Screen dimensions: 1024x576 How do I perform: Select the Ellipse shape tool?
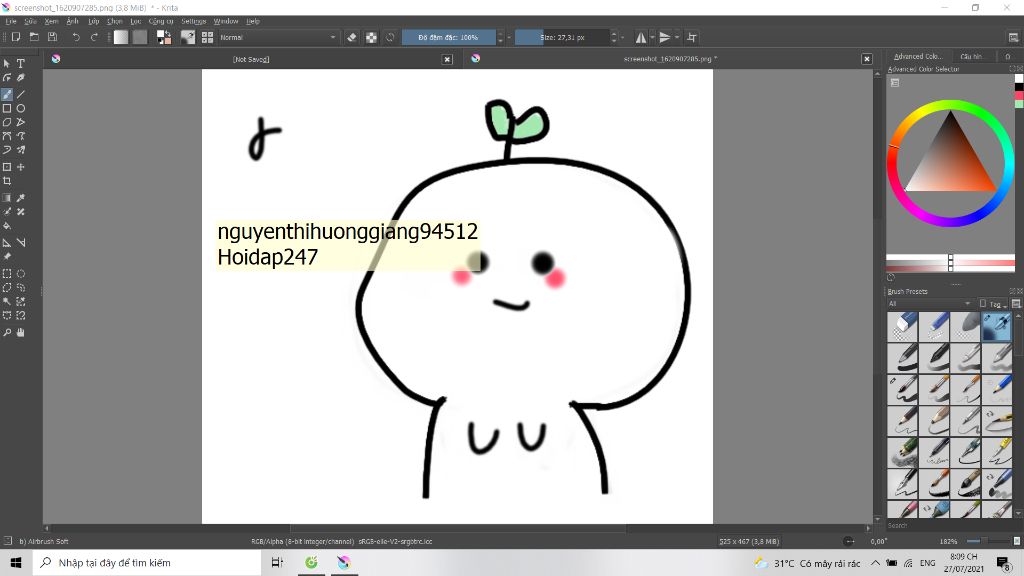(21, 108)
